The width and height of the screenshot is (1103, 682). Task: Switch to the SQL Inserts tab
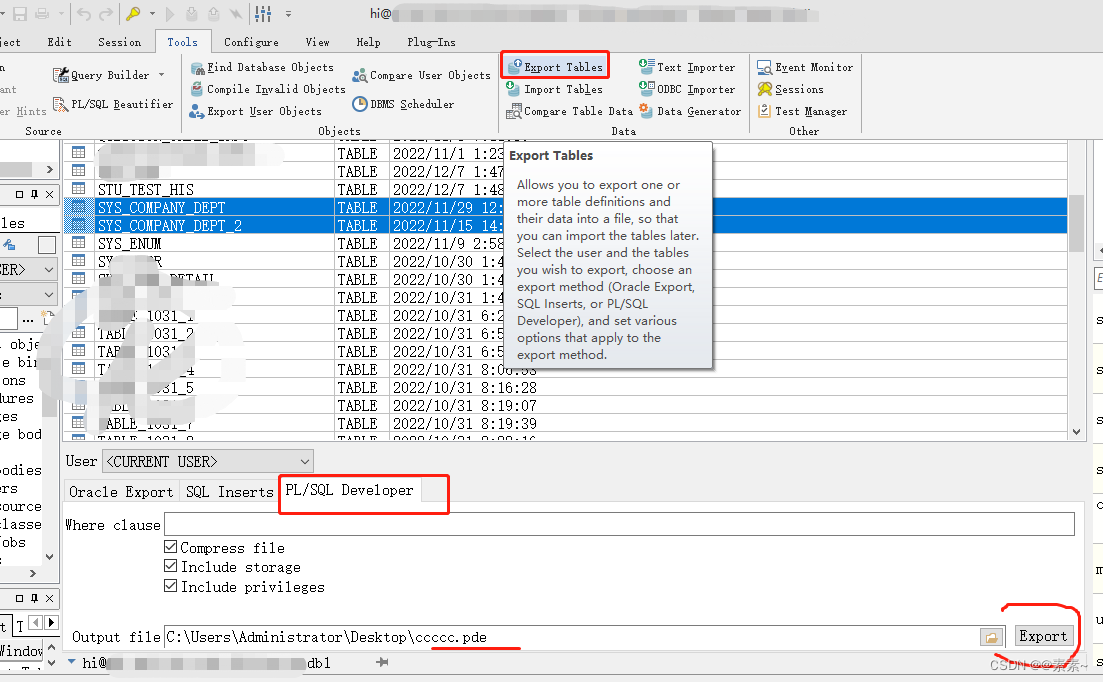(229, 491)
